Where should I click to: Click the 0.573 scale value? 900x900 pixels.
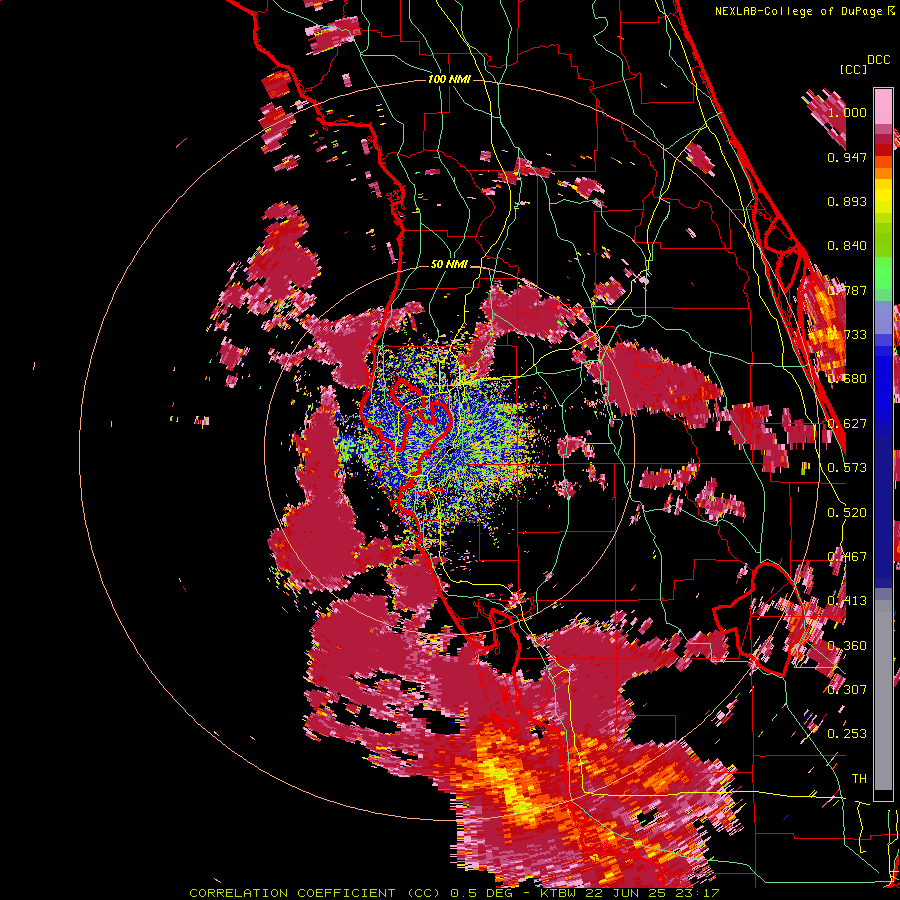pos(847,467)
